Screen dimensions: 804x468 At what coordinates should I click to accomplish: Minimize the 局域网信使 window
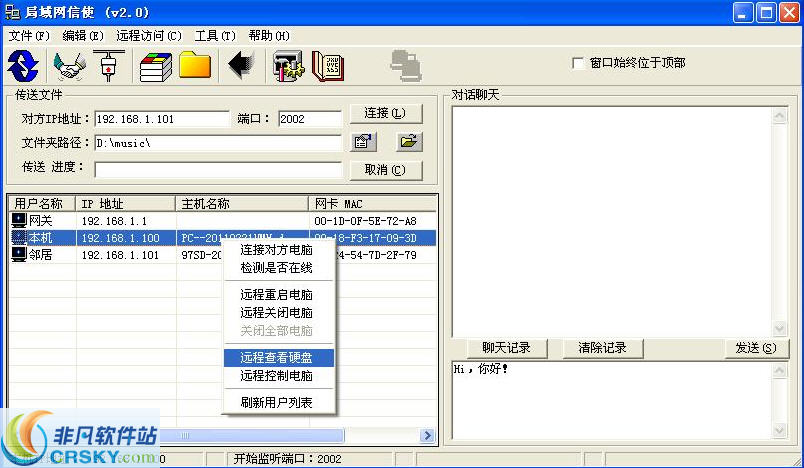tap(743, 13)
